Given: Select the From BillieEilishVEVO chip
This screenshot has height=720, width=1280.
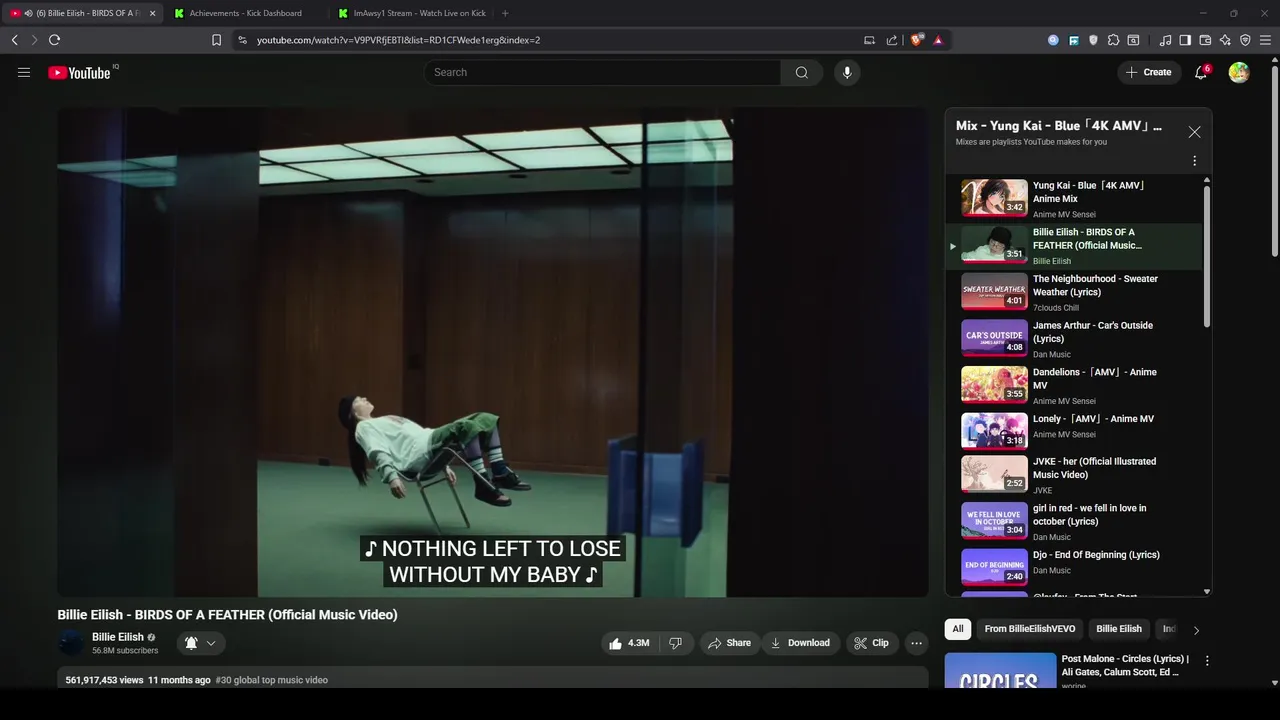Looking at the screenshot, I should click(x=1030, y=629).
